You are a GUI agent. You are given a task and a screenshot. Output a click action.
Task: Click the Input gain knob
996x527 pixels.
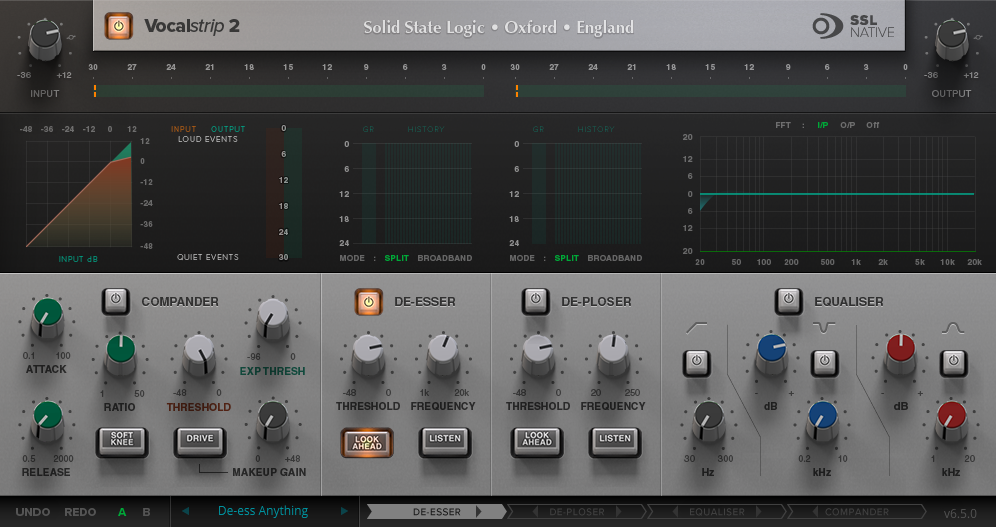[45, 39]
